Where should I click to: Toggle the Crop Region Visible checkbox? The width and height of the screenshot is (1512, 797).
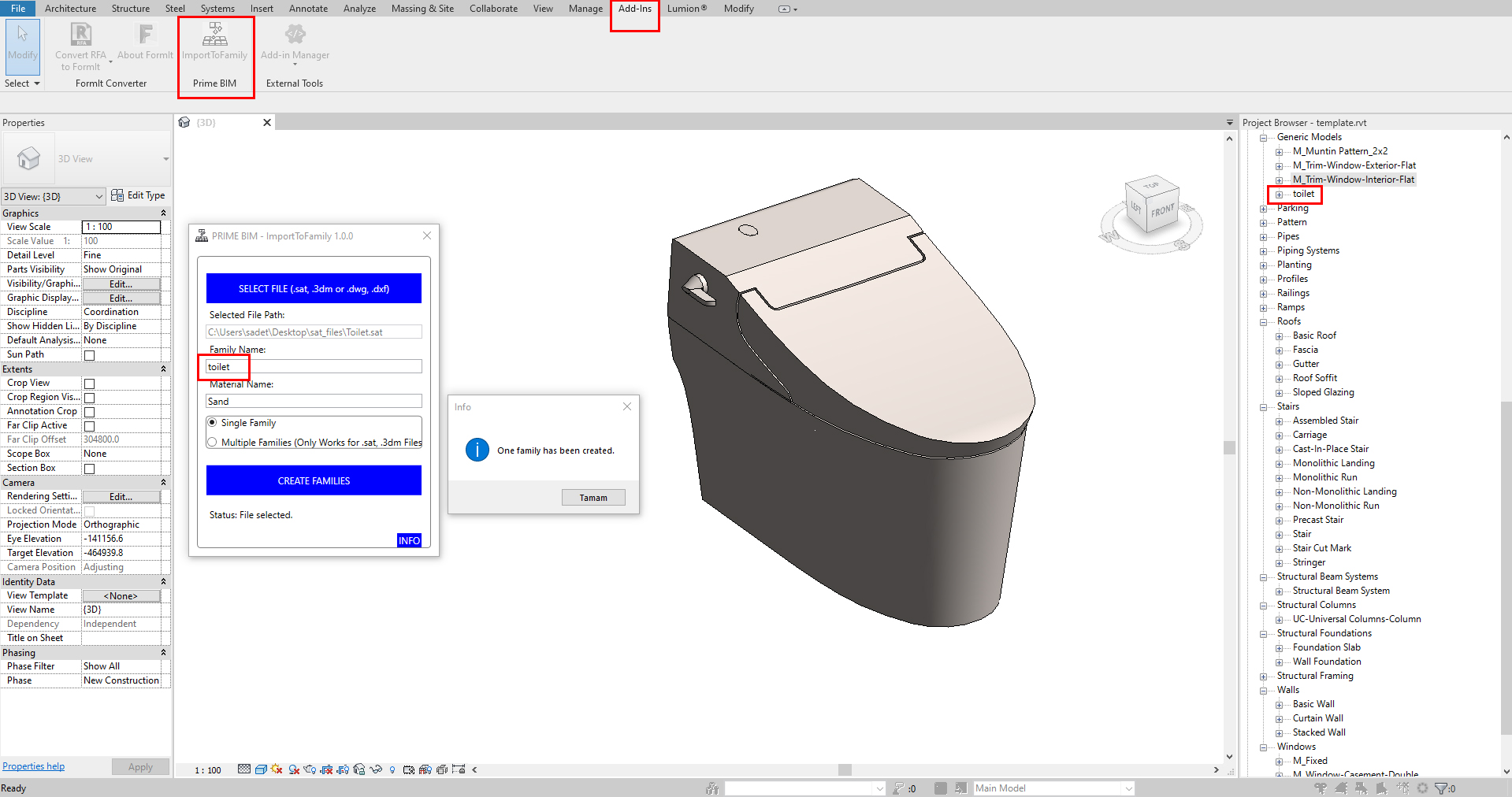click(x=89, y=398)
